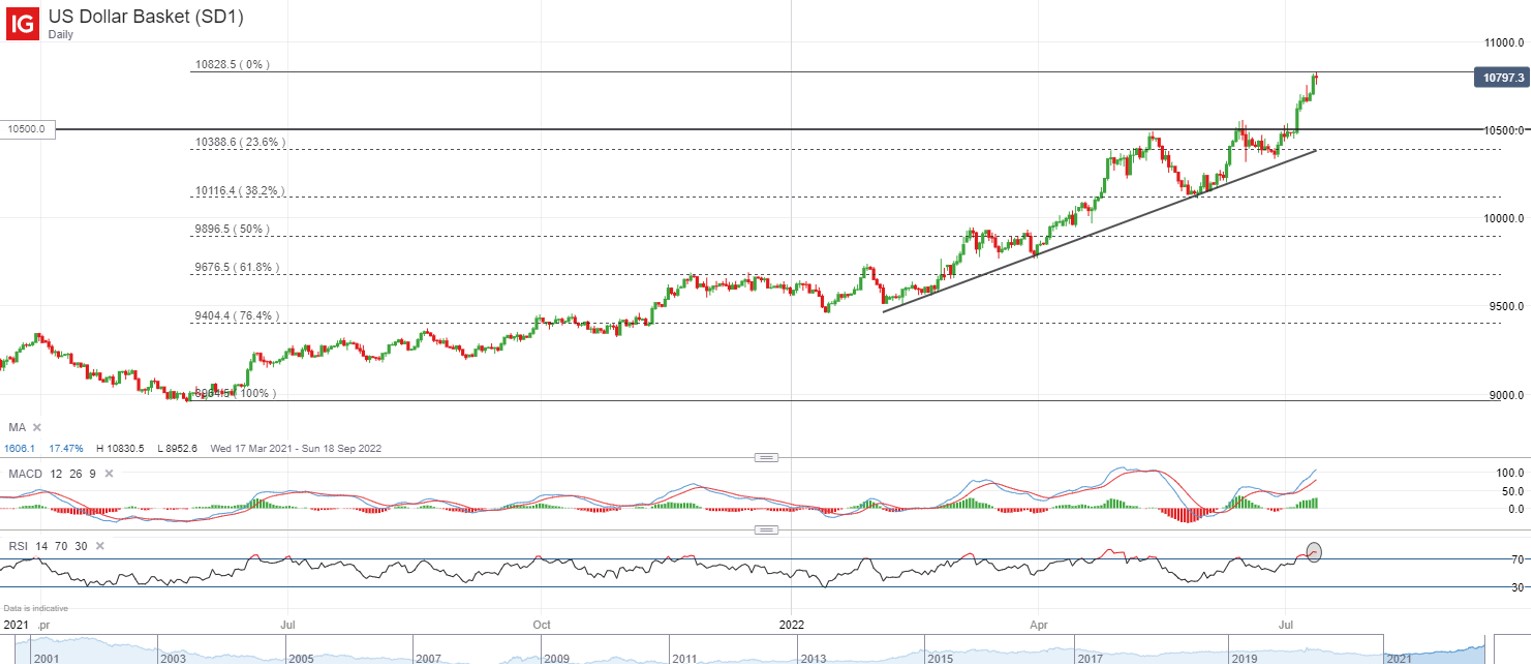
Task: Click the L 8952.6 low value
Action: (179, 449)
